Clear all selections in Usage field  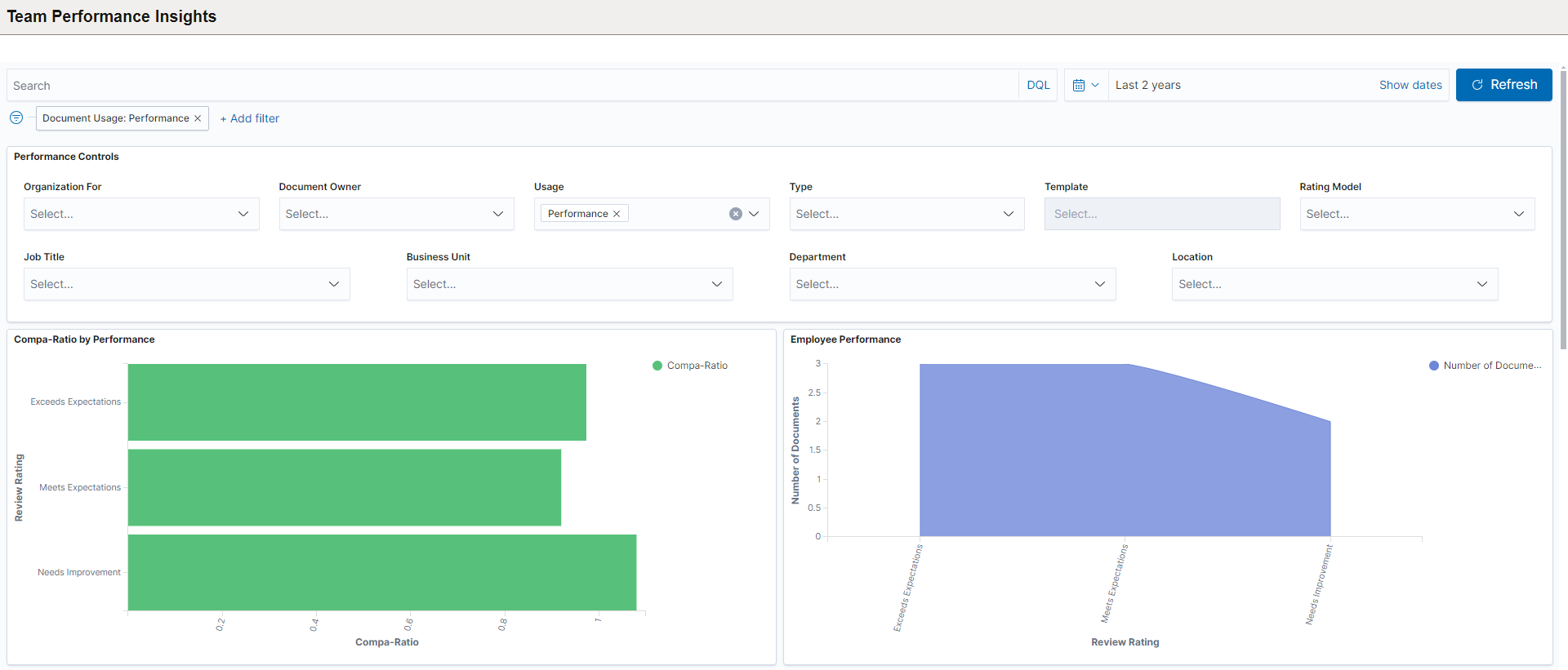pyautogui.click(x=736, y=214)
